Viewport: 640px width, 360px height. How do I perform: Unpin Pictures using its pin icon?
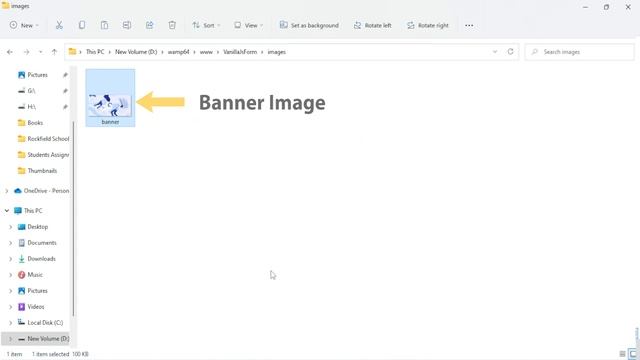(65, 75)
